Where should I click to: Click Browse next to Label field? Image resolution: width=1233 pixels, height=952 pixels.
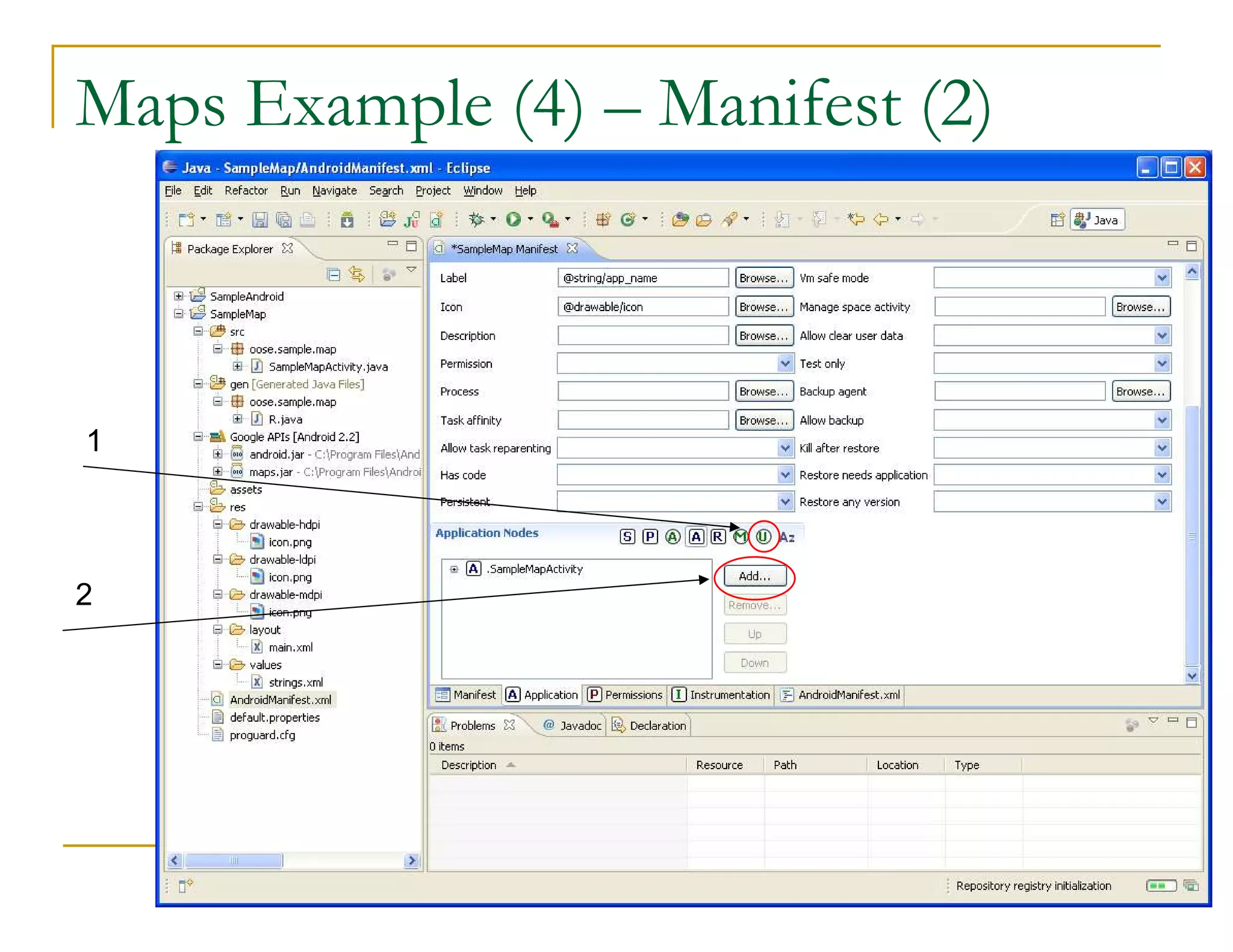click(764, 278)
